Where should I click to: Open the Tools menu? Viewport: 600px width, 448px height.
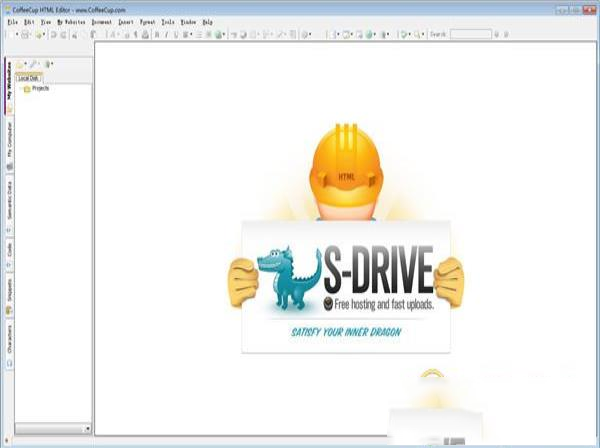tap(168, 22)
